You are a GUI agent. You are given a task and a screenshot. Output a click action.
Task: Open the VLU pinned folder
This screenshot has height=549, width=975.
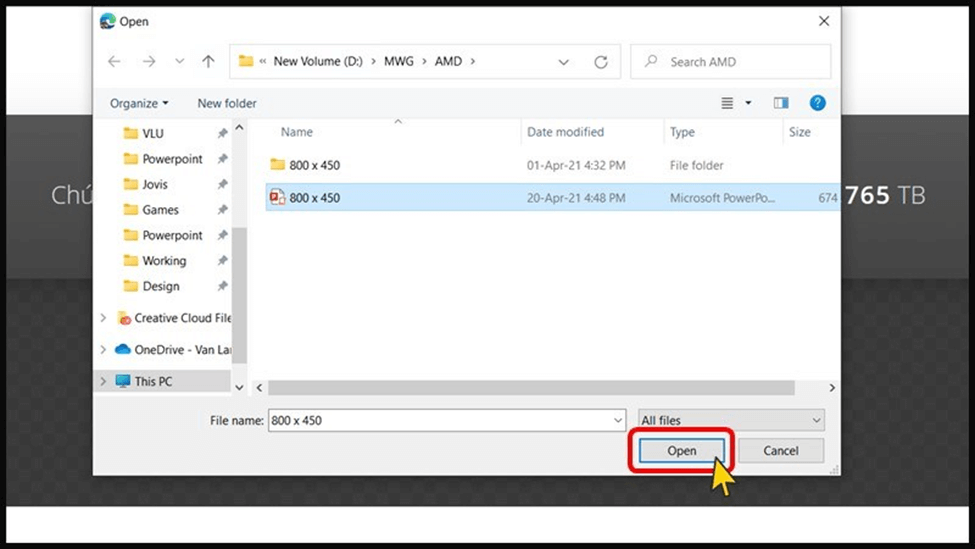[x=152, y=133]
